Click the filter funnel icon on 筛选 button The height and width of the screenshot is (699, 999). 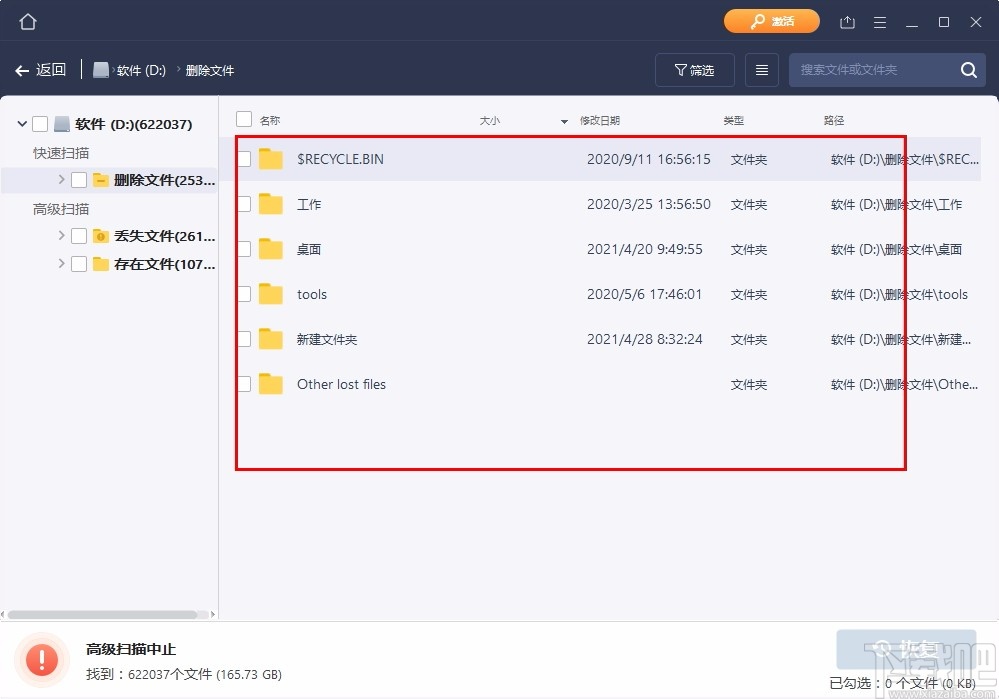click(x=679, y=70)
